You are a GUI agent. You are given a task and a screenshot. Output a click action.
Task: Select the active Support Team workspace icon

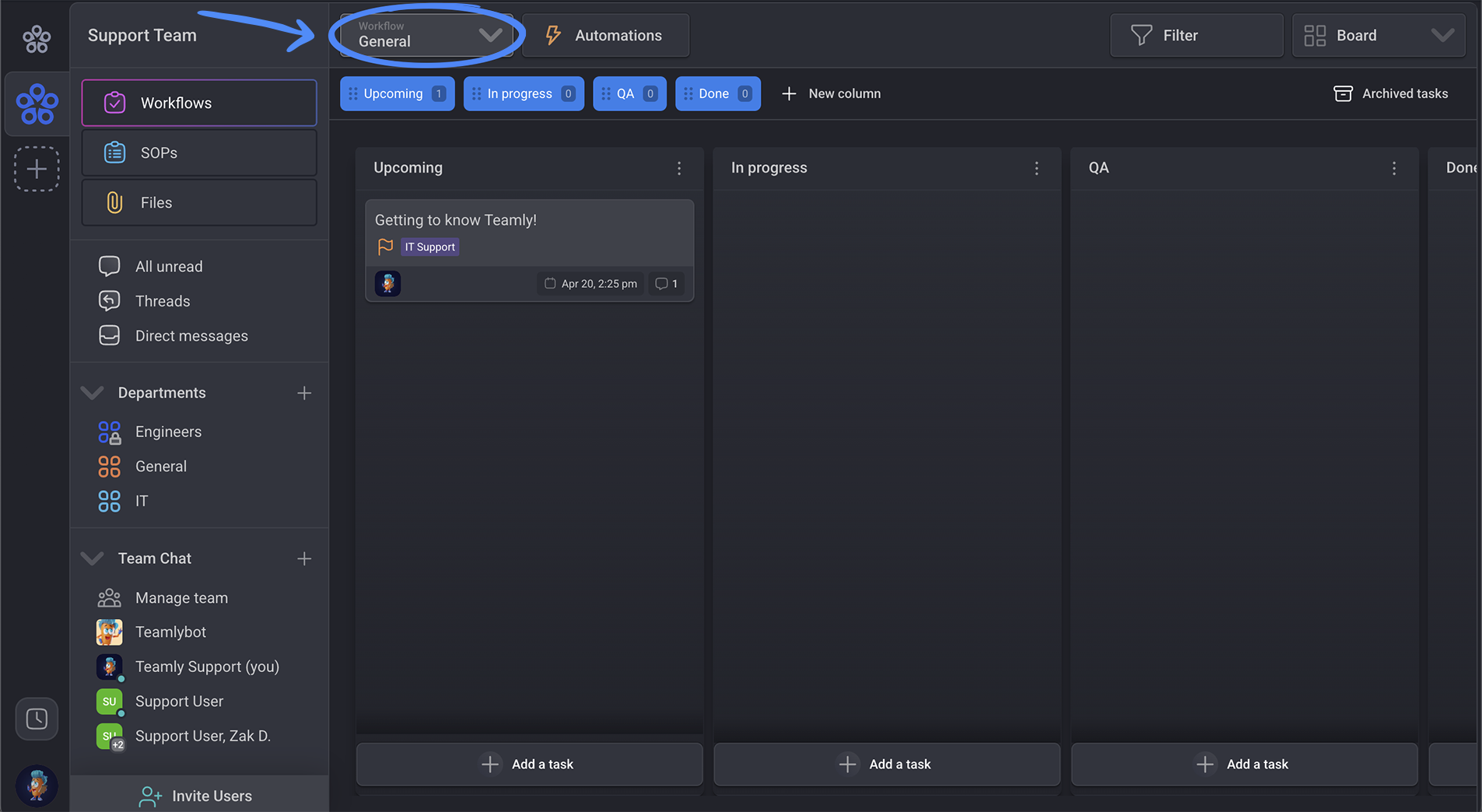coord(37,103)
